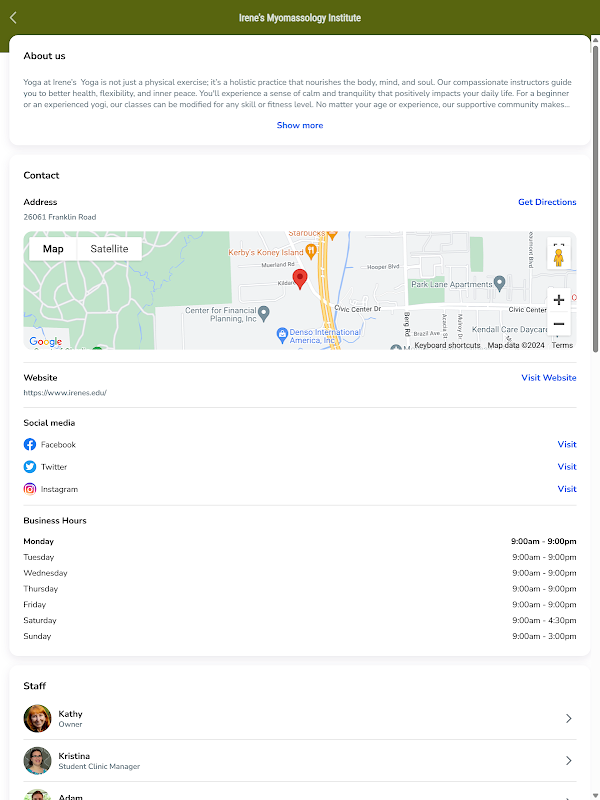Image resolution: width=600 pixels, height=800 pixels.
Task: Click Get Directions link
Action: (547, 202)
